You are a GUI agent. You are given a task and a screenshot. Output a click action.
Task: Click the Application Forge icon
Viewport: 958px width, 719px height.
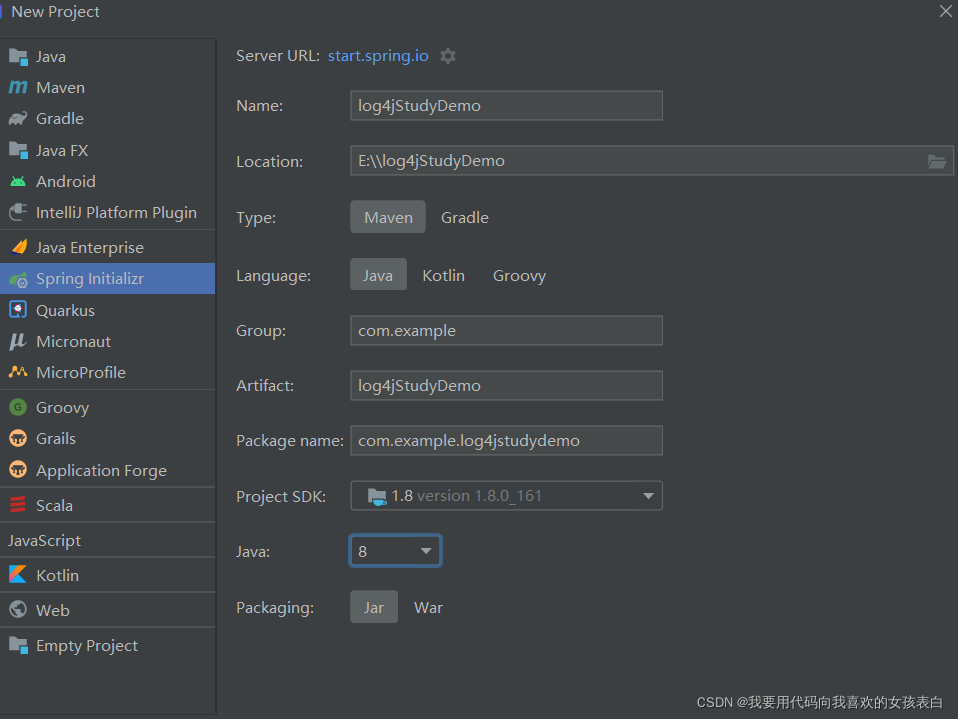[x=18, y=470]
